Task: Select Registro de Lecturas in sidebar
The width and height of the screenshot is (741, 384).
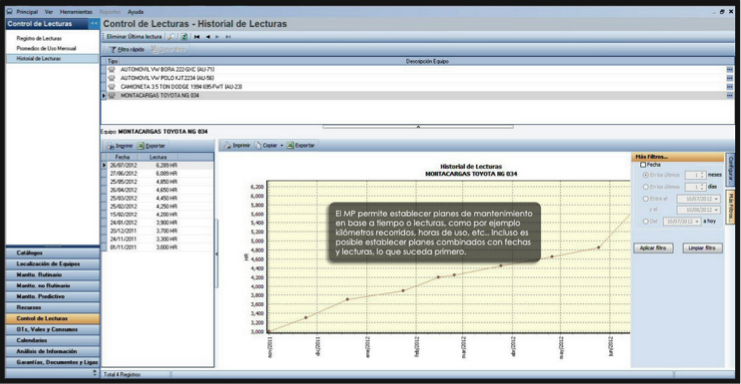Action: click(39, 38)
